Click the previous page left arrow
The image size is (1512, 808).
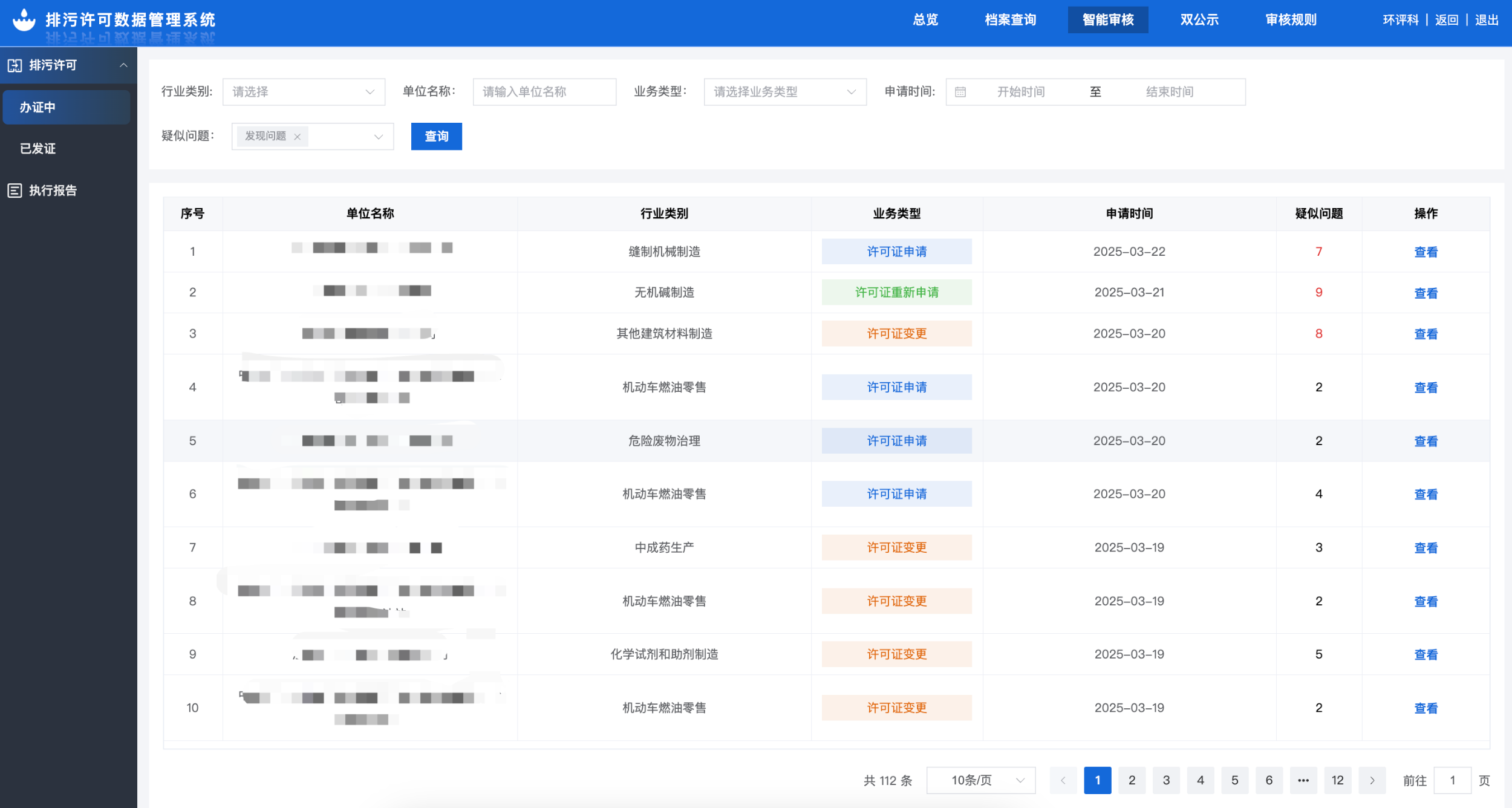(1063, 780)
